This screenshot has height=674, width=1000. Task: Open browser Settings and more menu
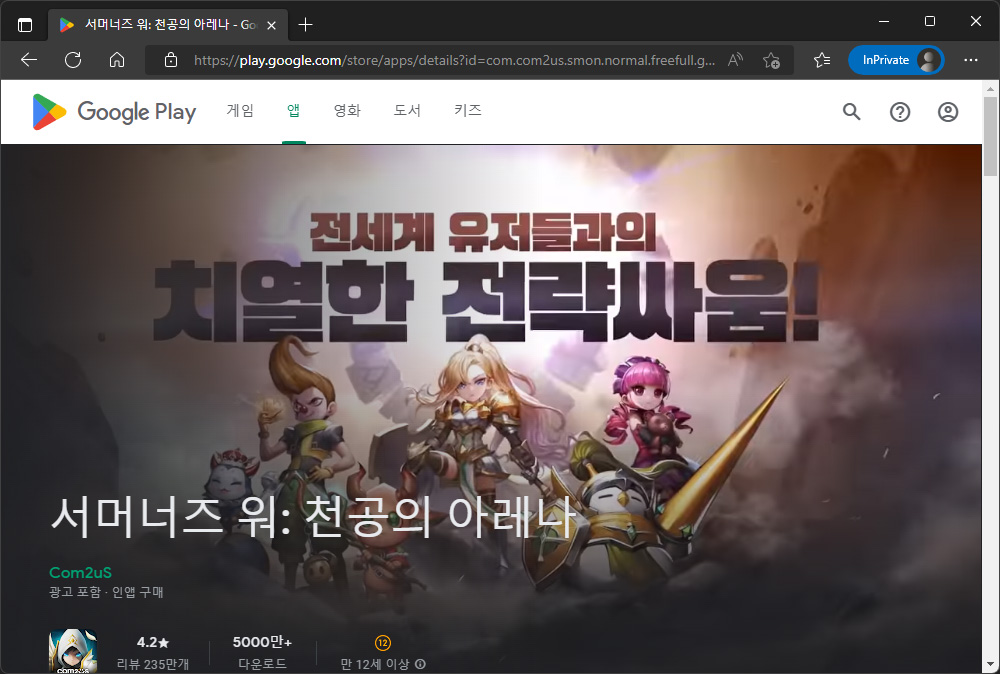click(971, 60)
